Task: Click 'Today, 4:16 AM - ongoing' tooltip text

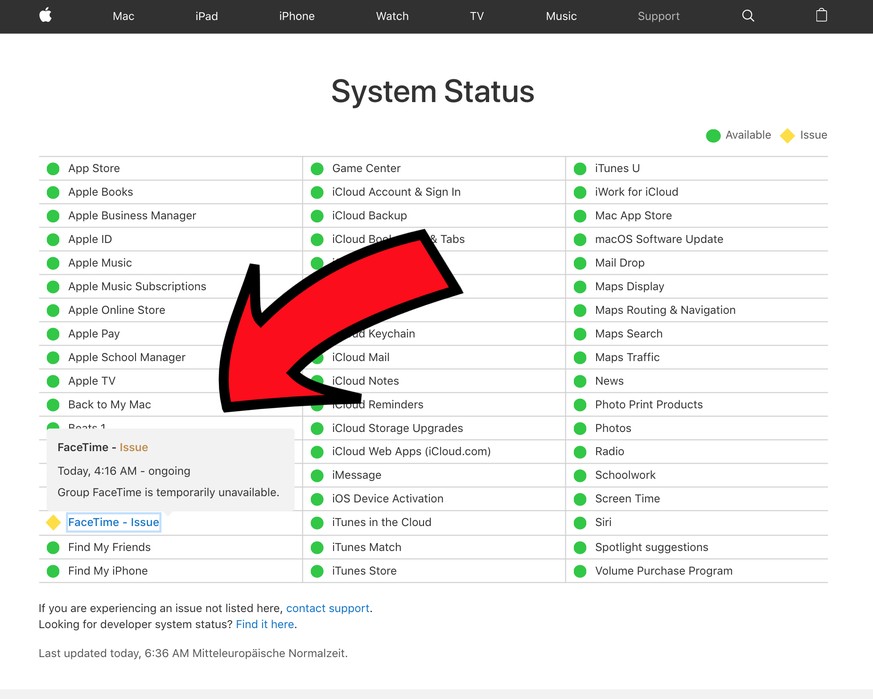Action: click(x=124, y=471)
